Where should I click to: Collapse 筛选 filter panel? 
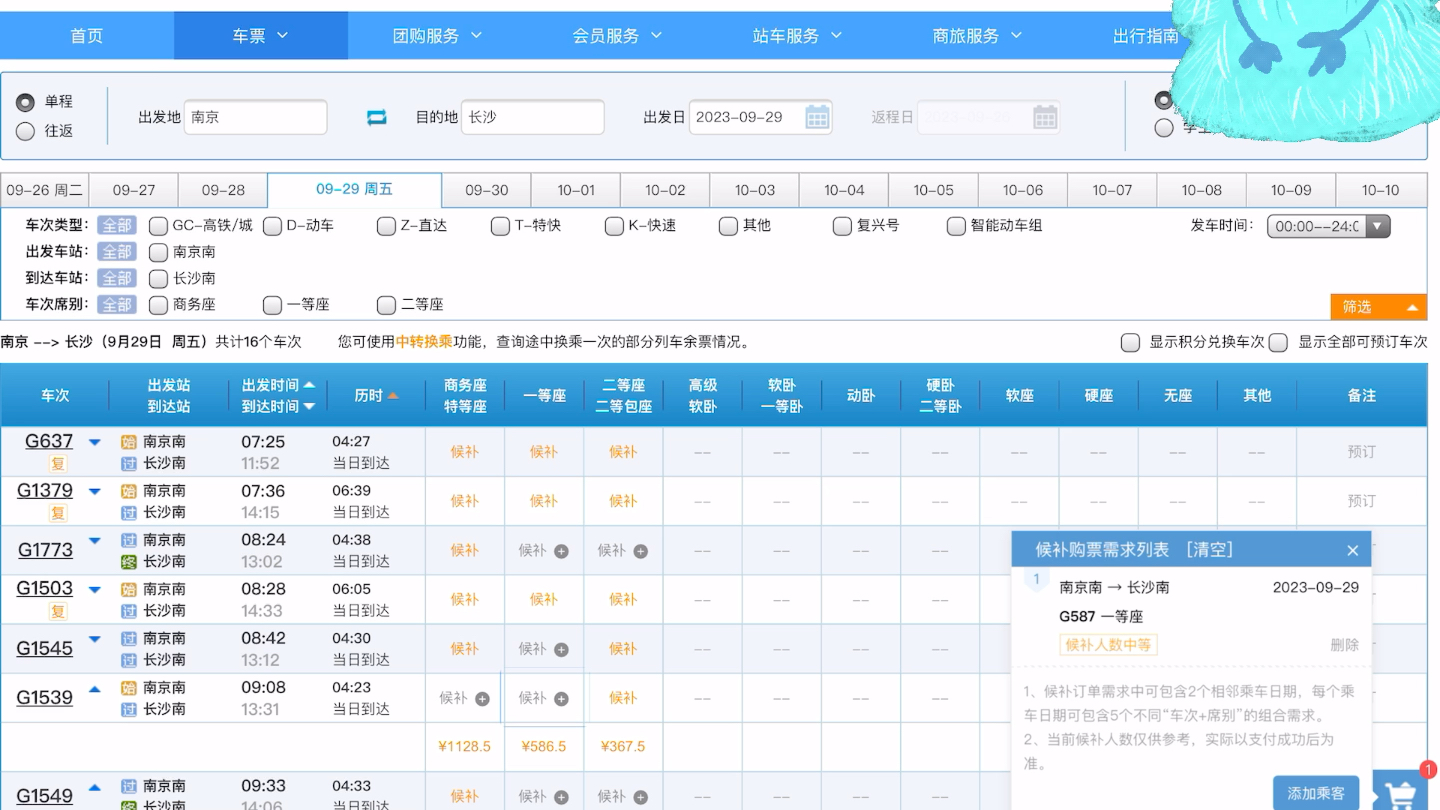click(x=1378, y=307)
